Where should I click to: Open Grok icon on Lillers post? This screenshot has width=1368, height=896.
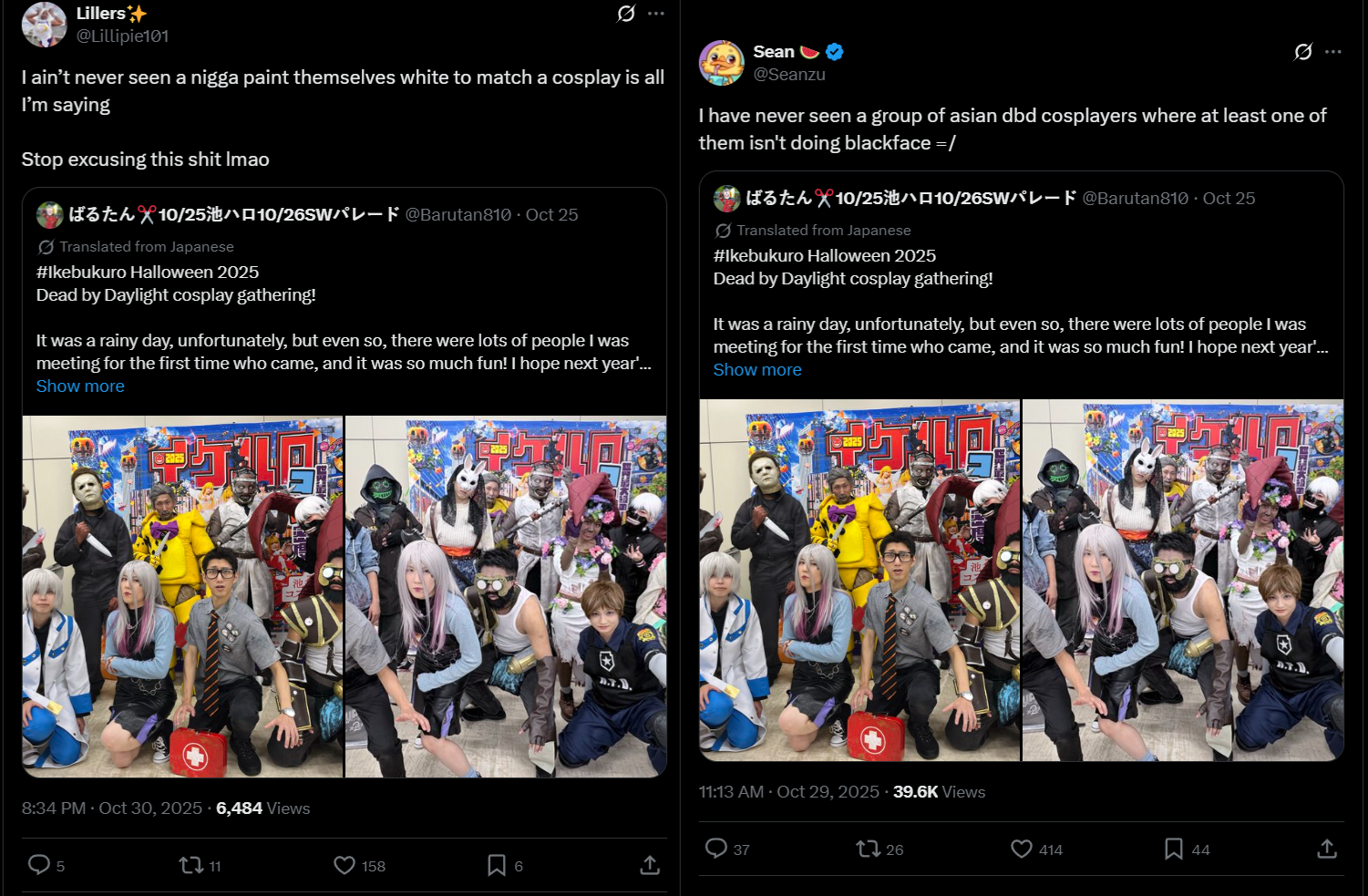(626, 14)
